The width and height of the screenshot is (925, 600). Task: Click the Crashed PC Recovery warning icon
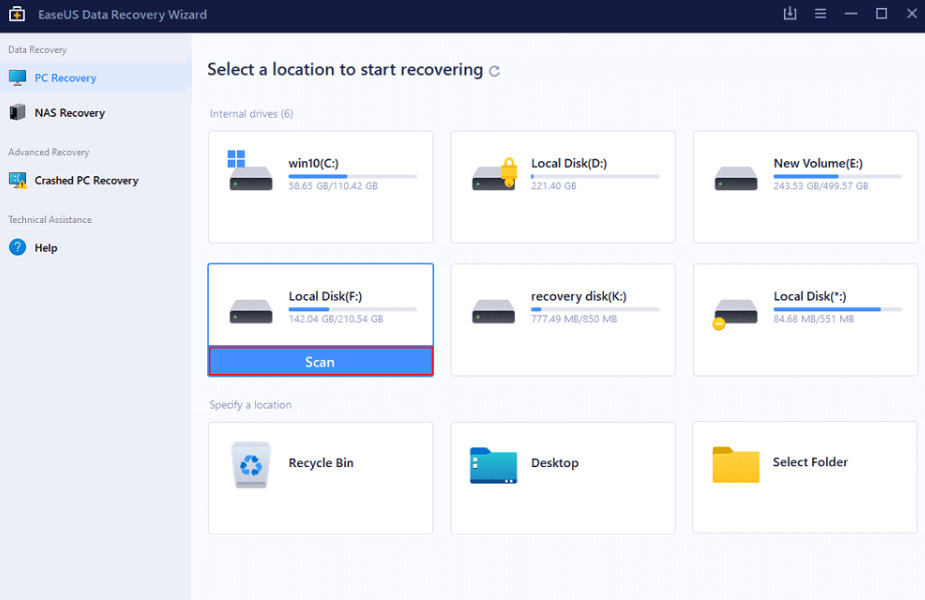point(18,180)
